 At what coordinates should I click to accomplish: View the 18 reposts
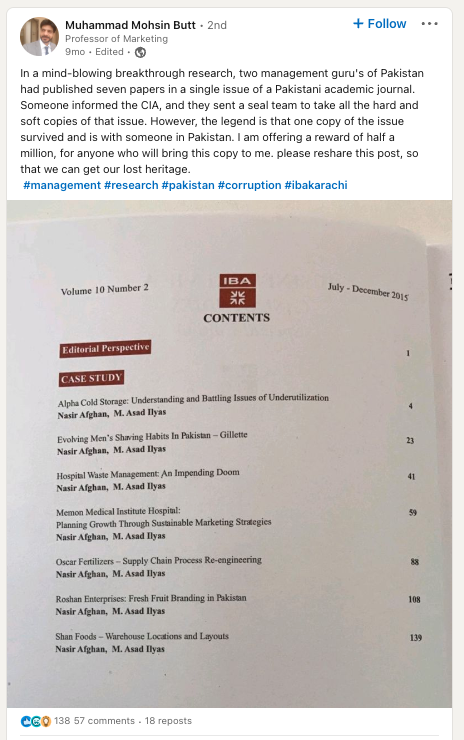168,721
